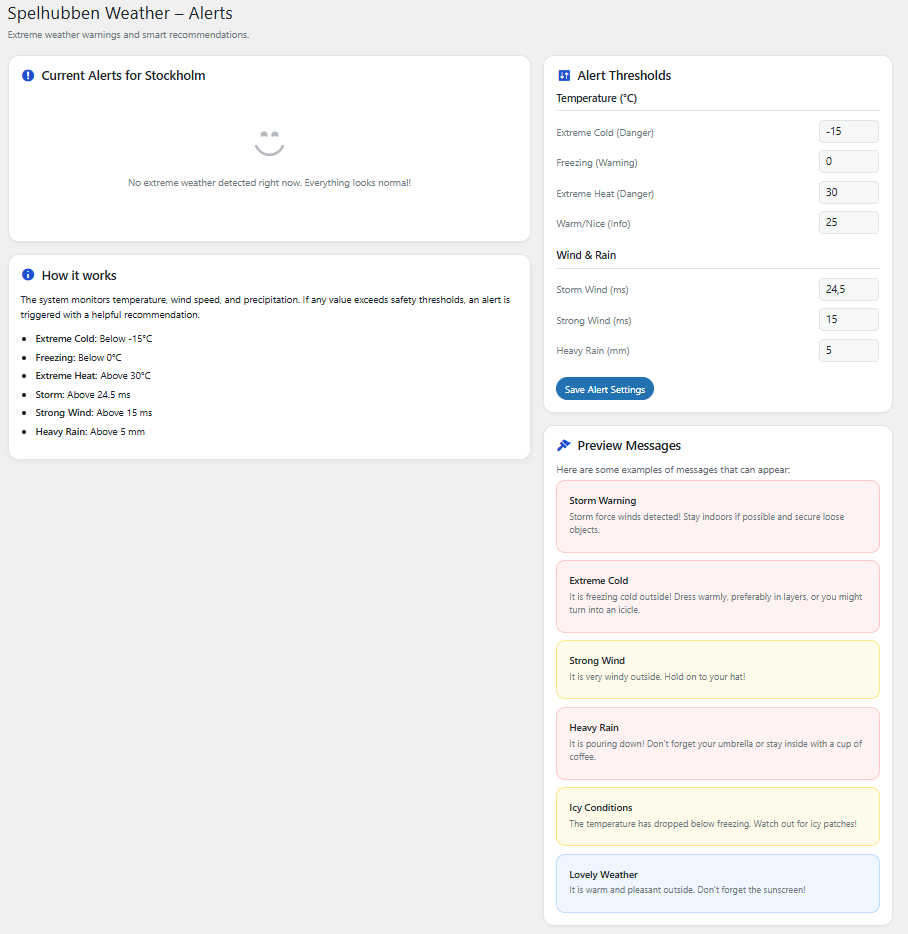Select the Storm Wind threshold input
908x934 pixels.
[848, 289]
